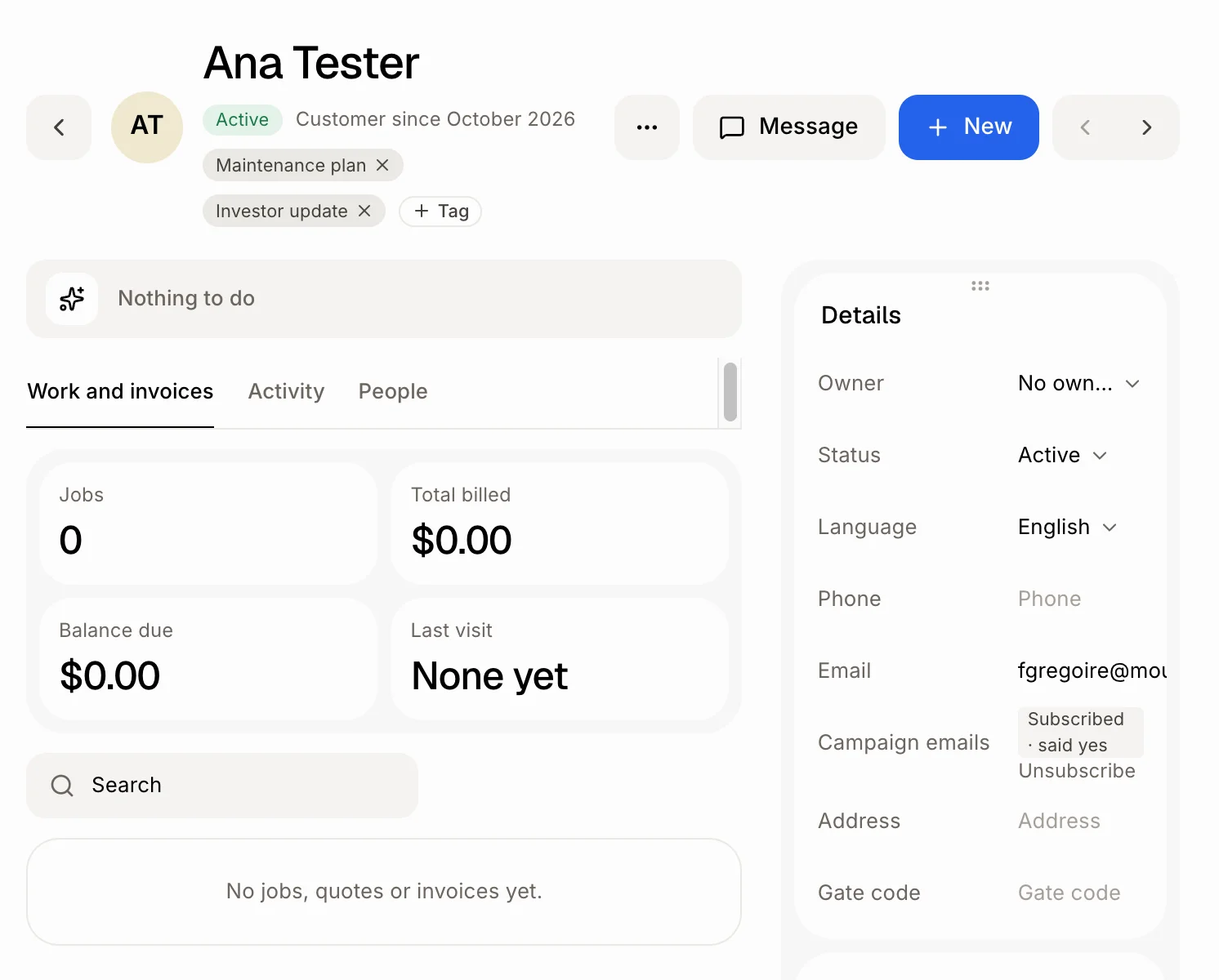Open the Status dropdown showing Active
The width and height of the screenshot is (1219, 980).
coord(1062,455)
